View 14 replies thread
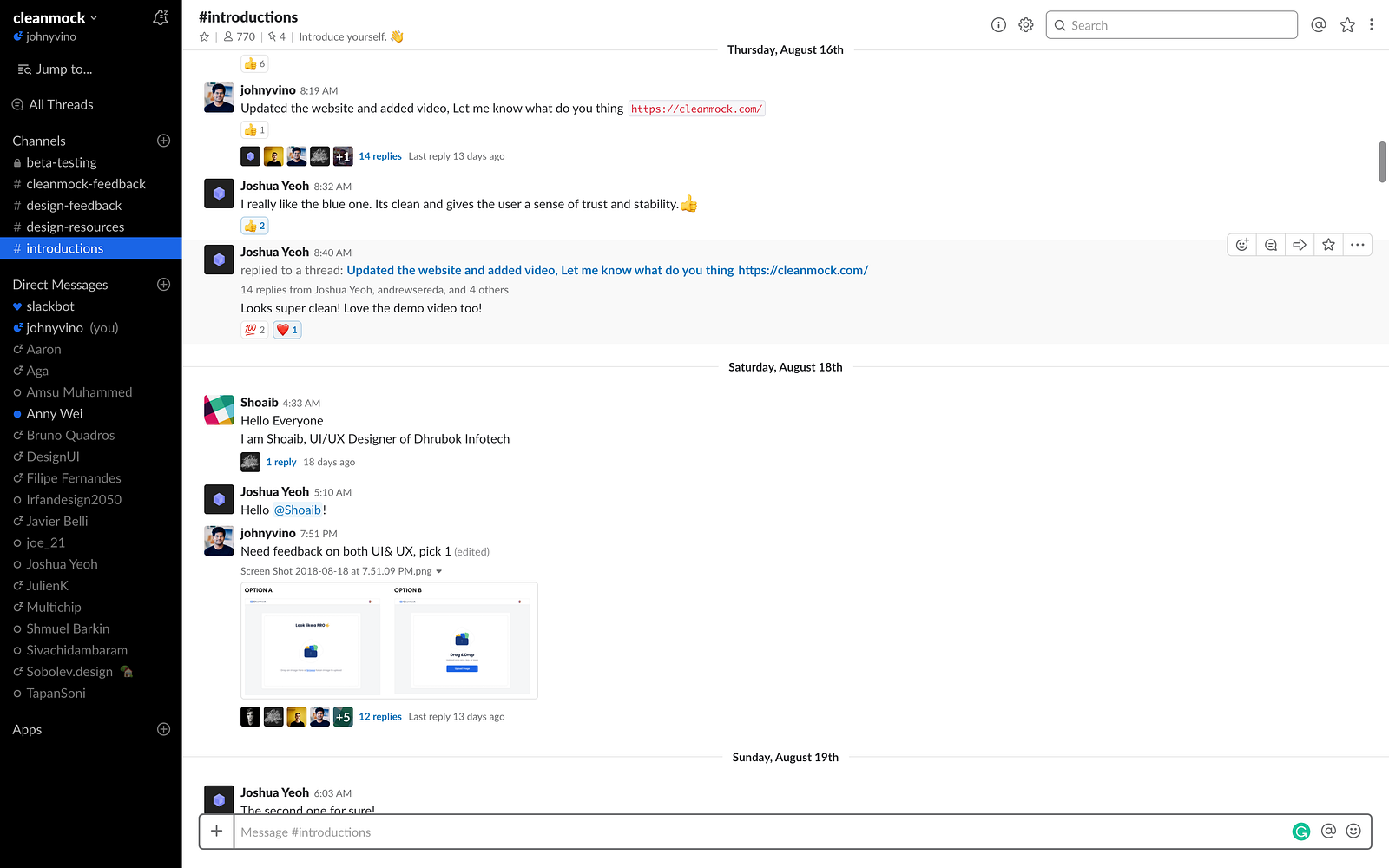 click(380, 156)
